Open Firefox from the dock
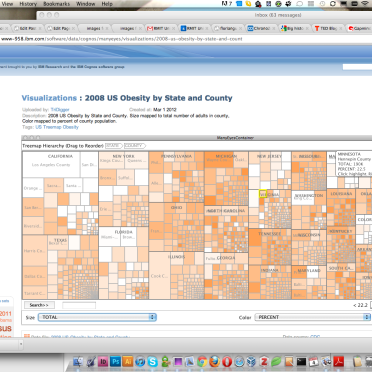This screenshot has height=372, width=372. 214,362
